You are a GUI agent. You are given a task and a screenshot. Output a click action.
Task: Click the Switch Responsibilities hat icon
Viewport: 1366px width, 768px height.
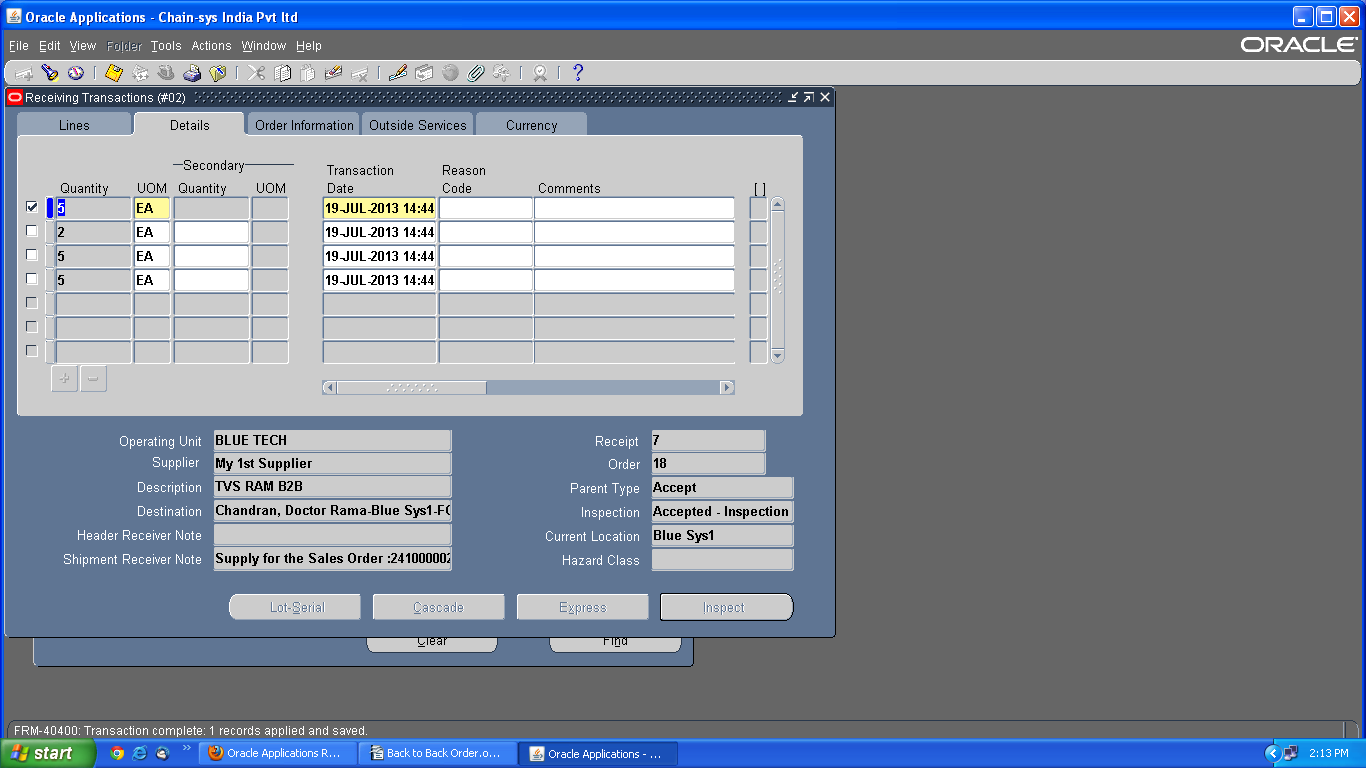166,73
